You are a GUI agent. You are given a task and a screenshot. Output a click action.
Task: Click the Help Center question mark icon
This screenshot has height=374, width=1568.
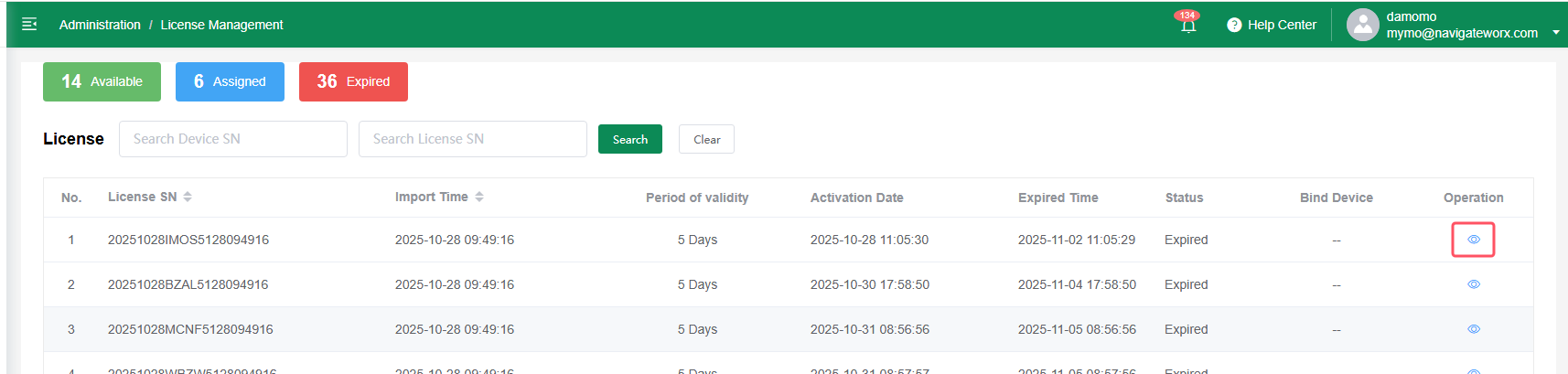click(x=1234, y=25)
